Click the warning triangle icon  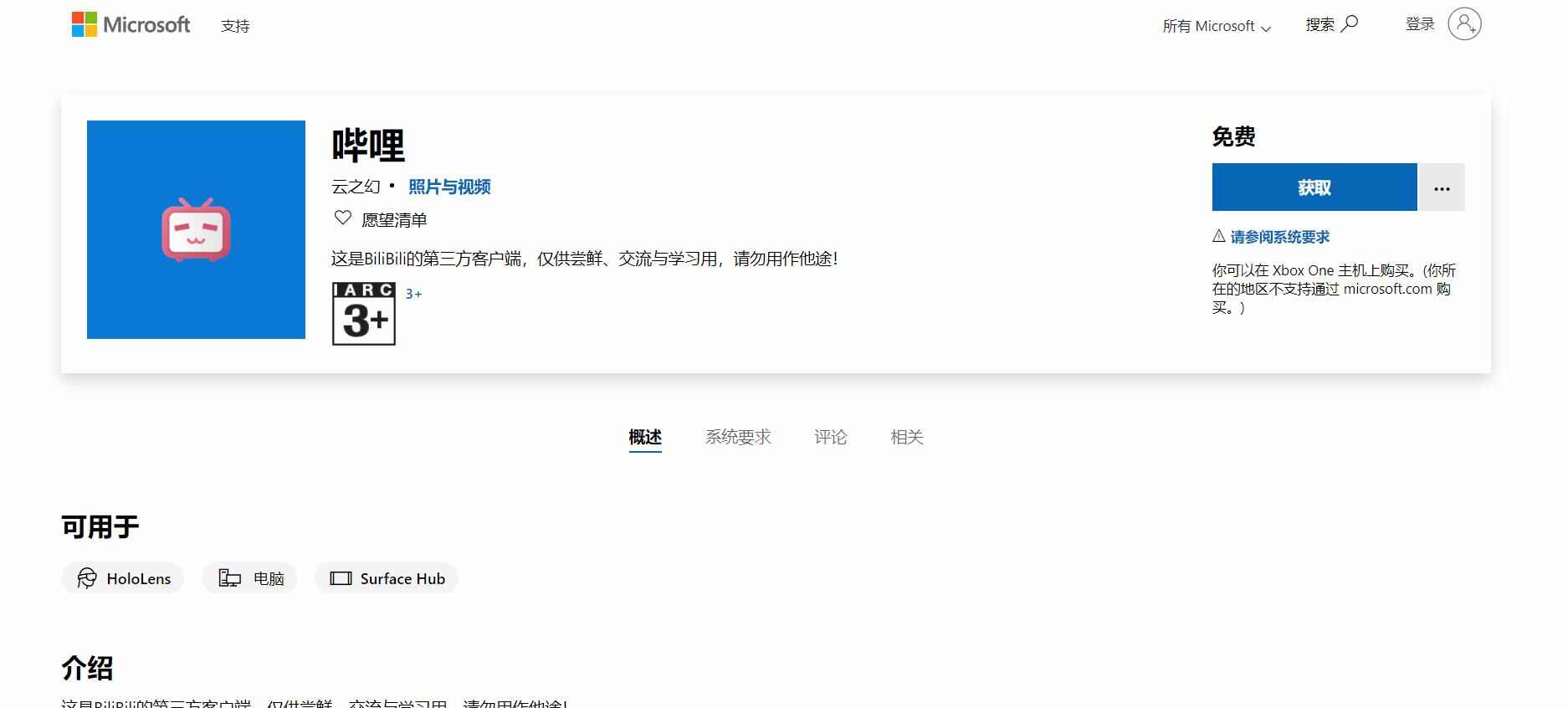(x=1219, y=236)
